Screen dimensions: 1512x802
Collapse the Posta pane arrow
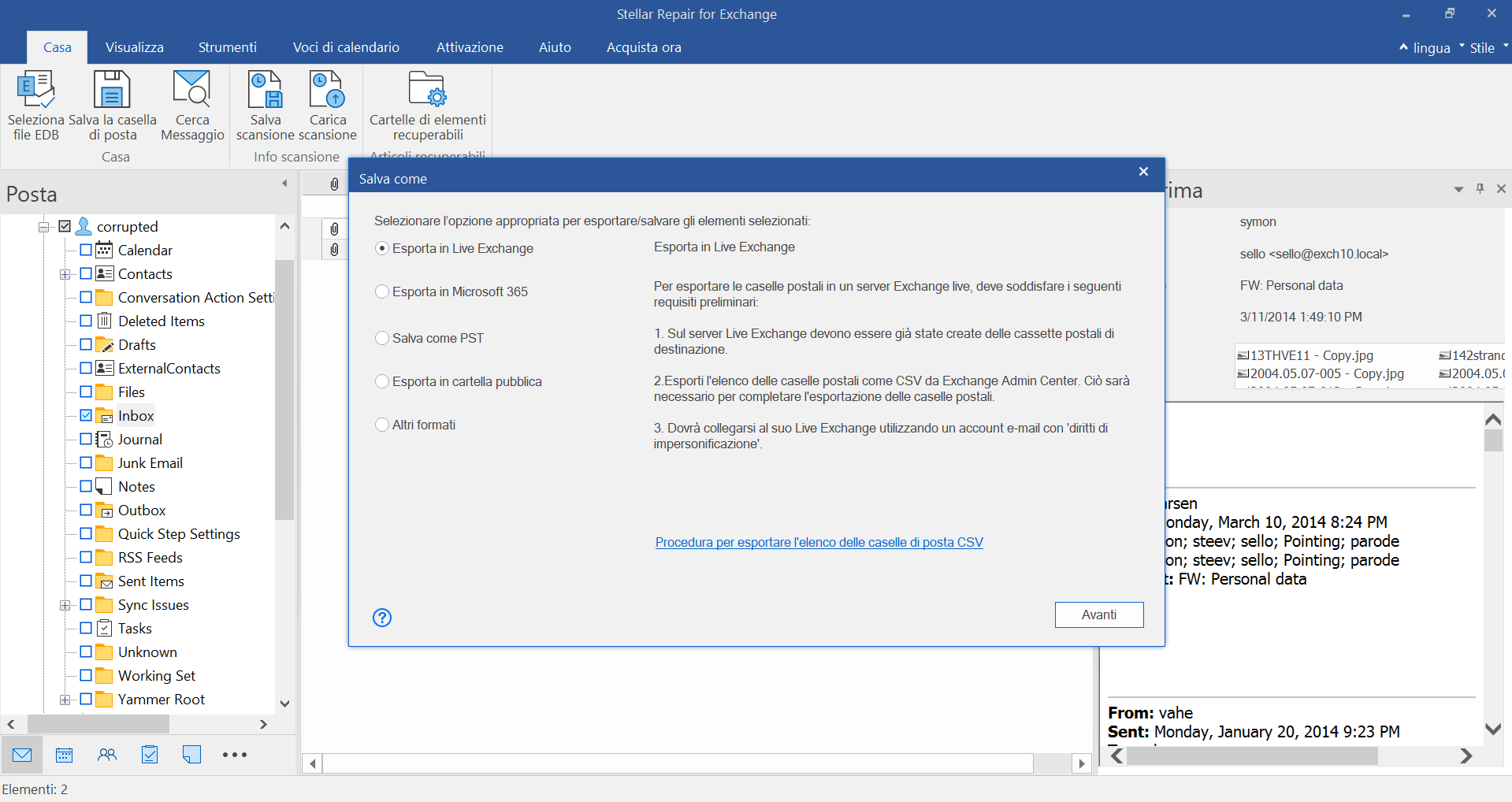(x=284, y=184)
